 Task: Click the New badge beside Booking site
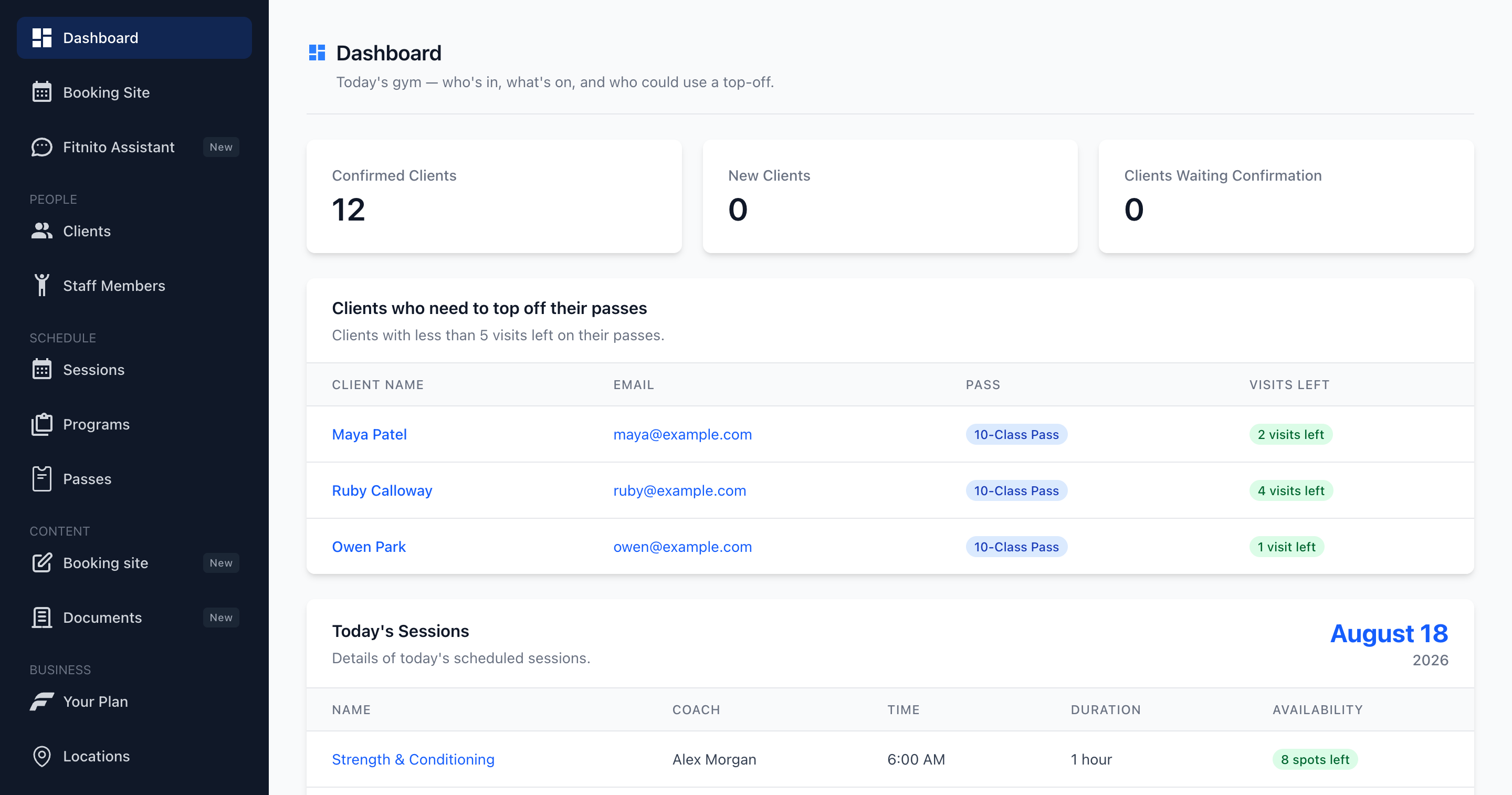221,562
